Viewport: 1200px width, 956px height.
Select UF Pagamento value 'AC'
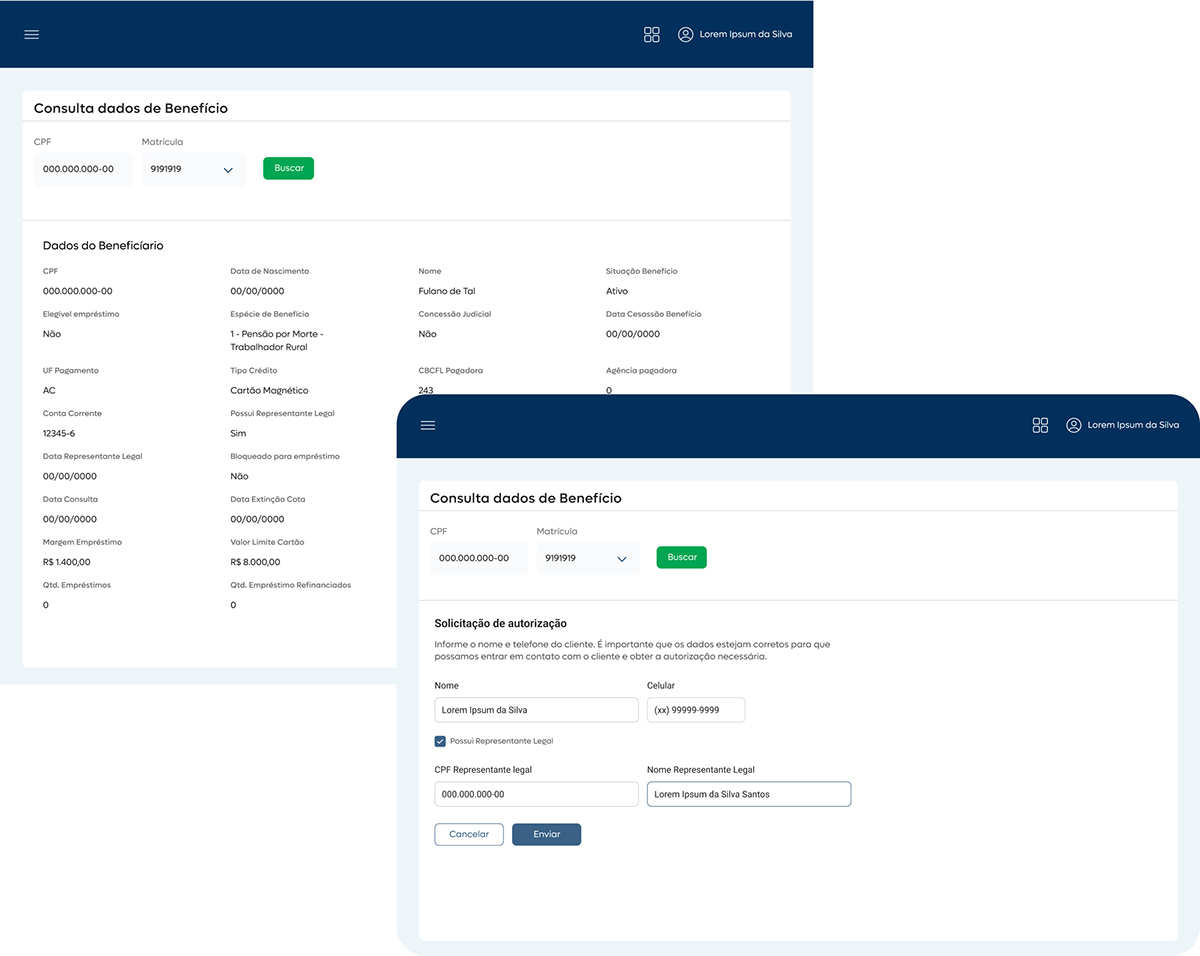[49, 390]
